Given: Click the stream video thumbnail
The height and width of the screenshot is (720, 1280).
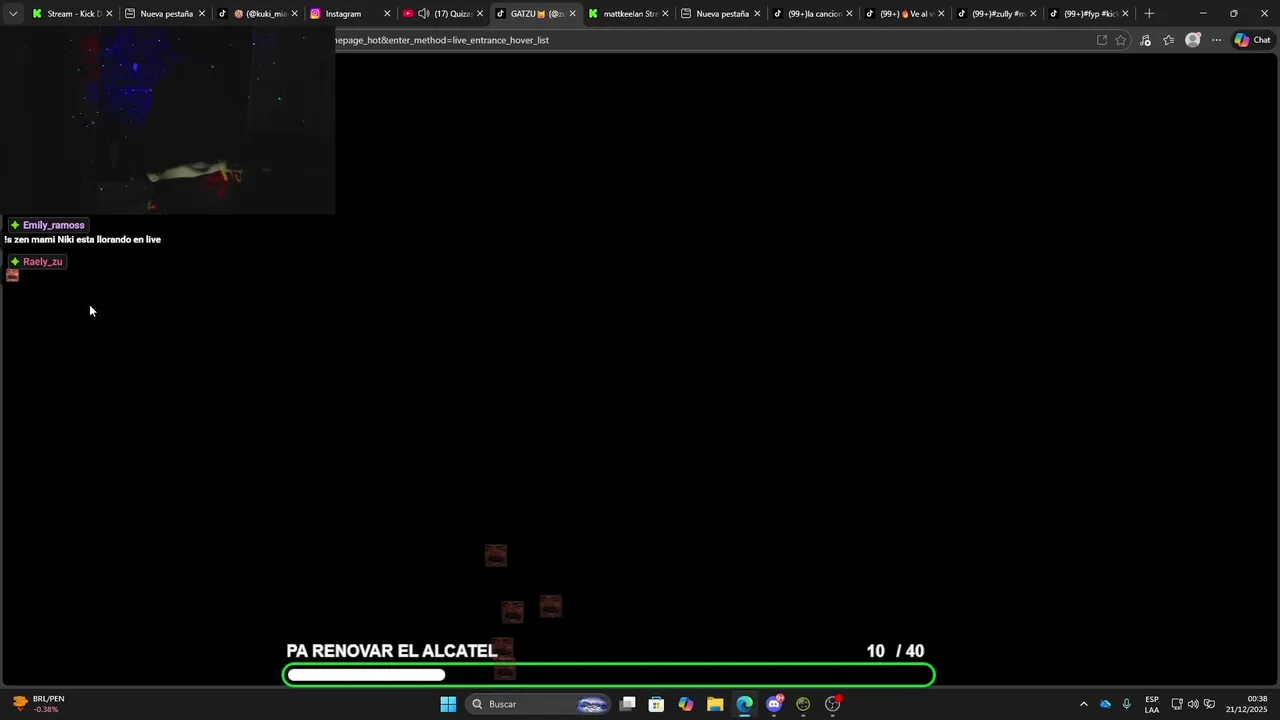Looking at the screenshot, I should click(x=167, y=120).
